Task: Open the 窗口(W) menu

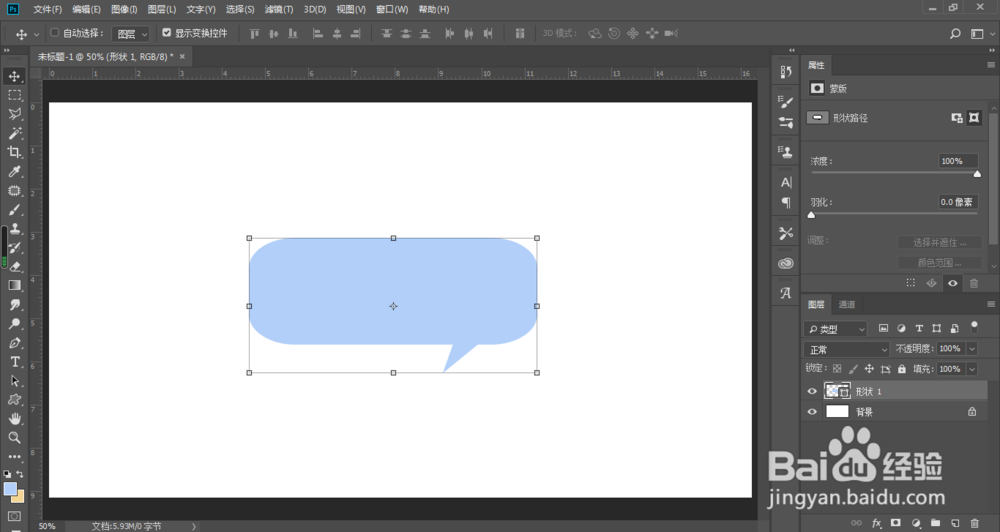Action: coord(392,9)
